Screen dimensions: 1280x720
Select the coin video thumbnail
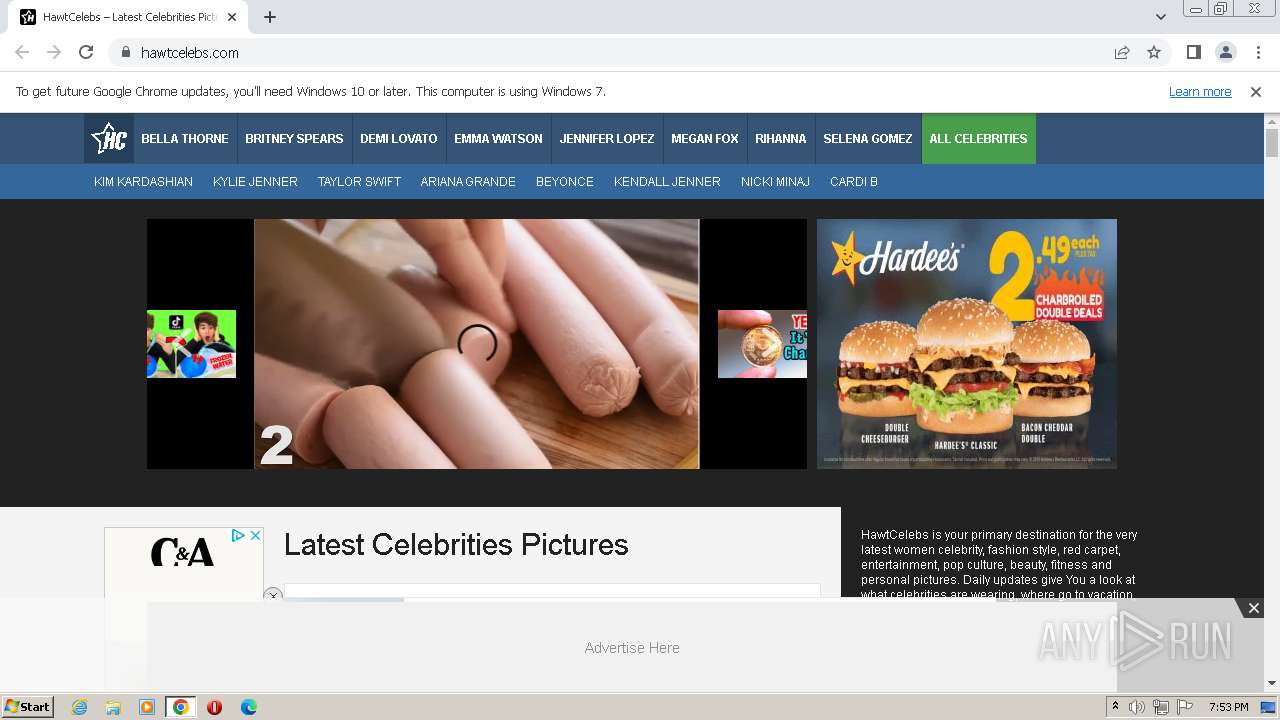click(762, 344)
